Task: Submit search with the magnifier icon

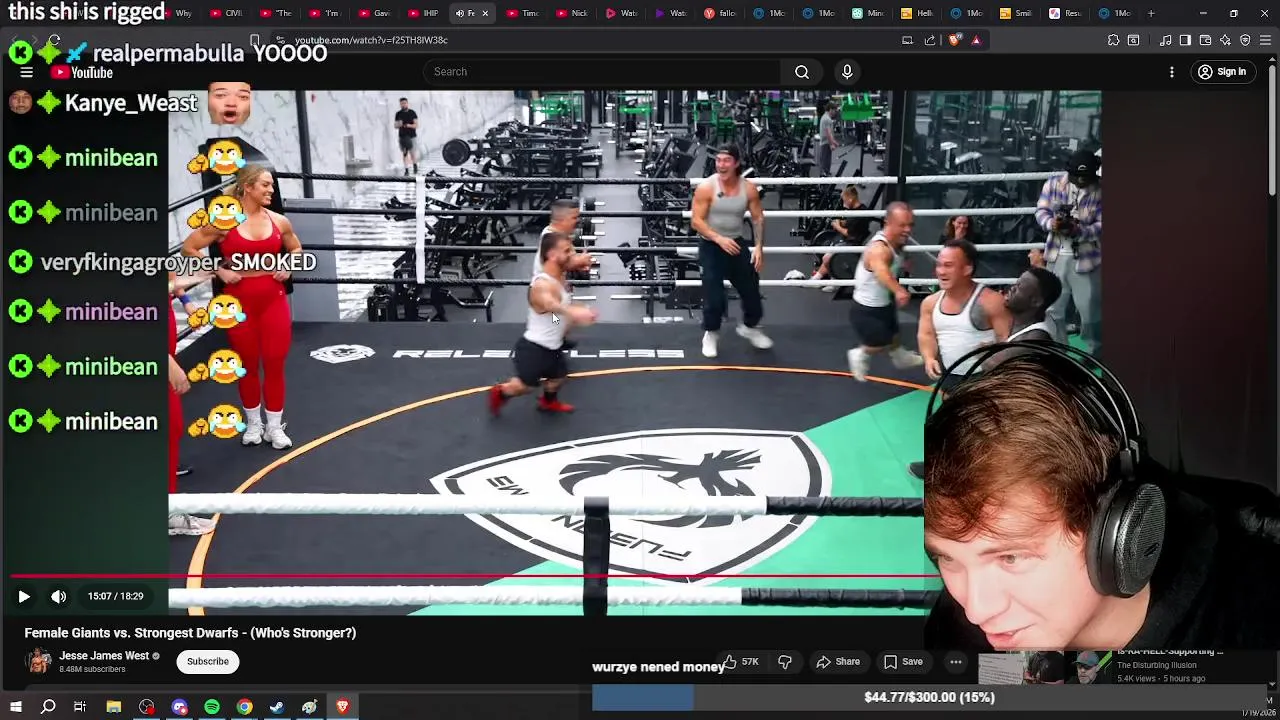Action: coord(802,72)
